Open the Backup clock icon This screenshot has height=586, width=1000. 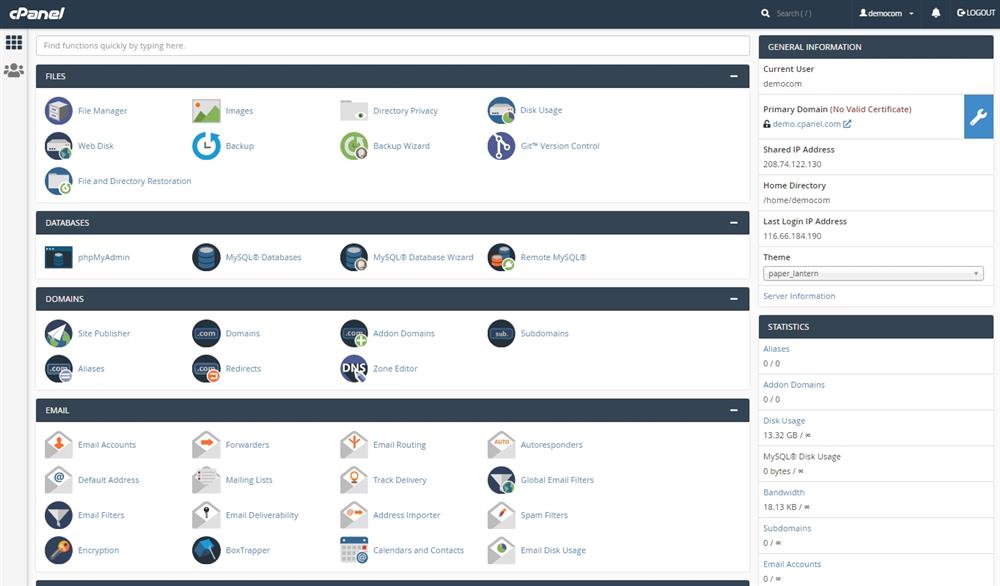click(206, 146)
